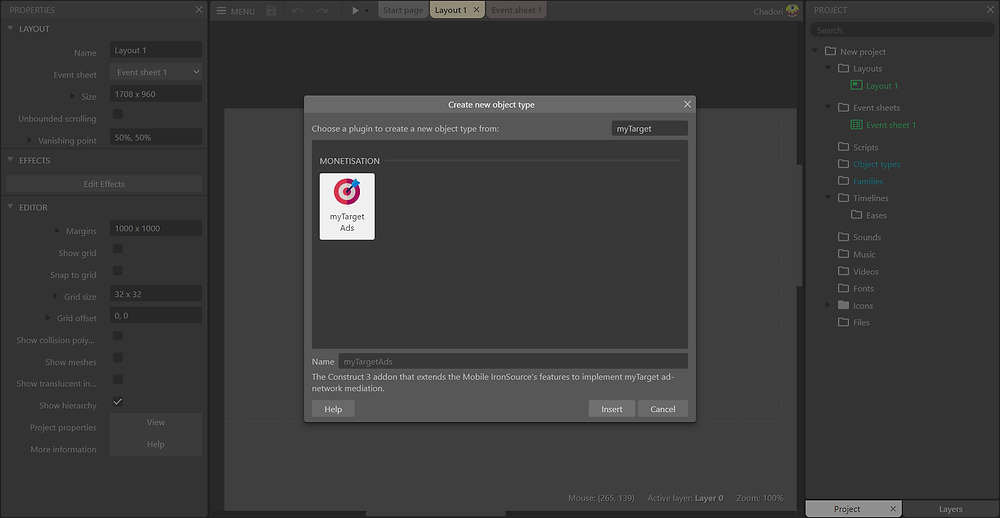Close the Project panel with top X

[x=990, y=10]
